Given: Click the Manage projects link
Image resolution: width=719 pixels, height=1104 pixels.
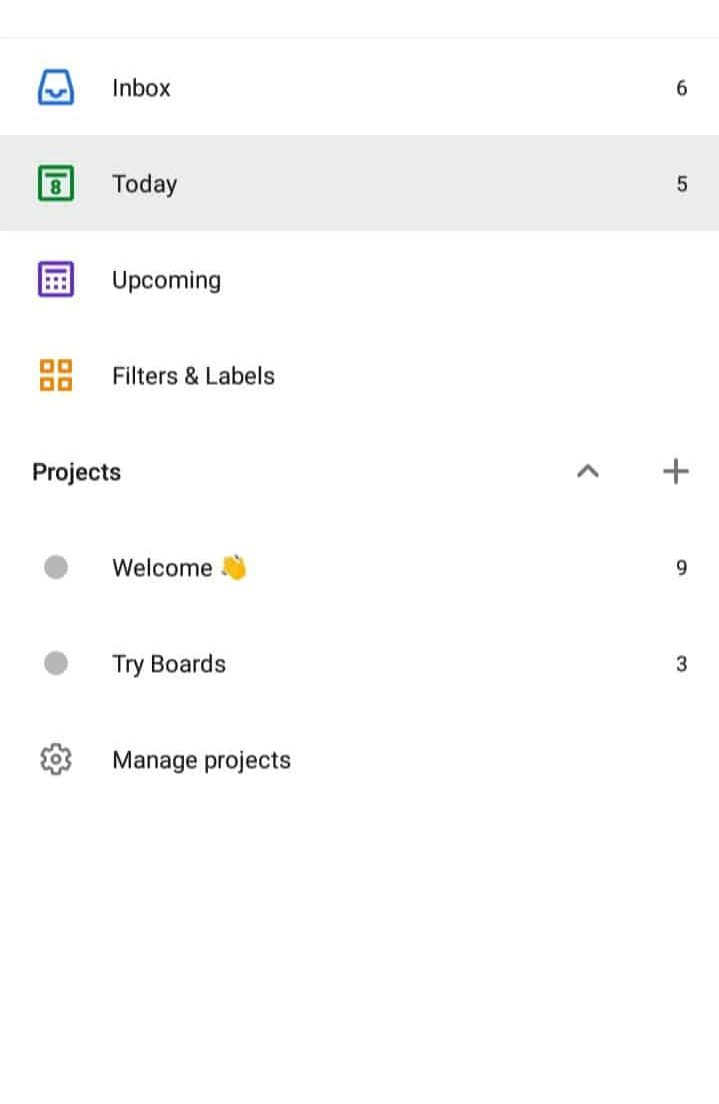Looking at the screenshot, I should 201,760.
